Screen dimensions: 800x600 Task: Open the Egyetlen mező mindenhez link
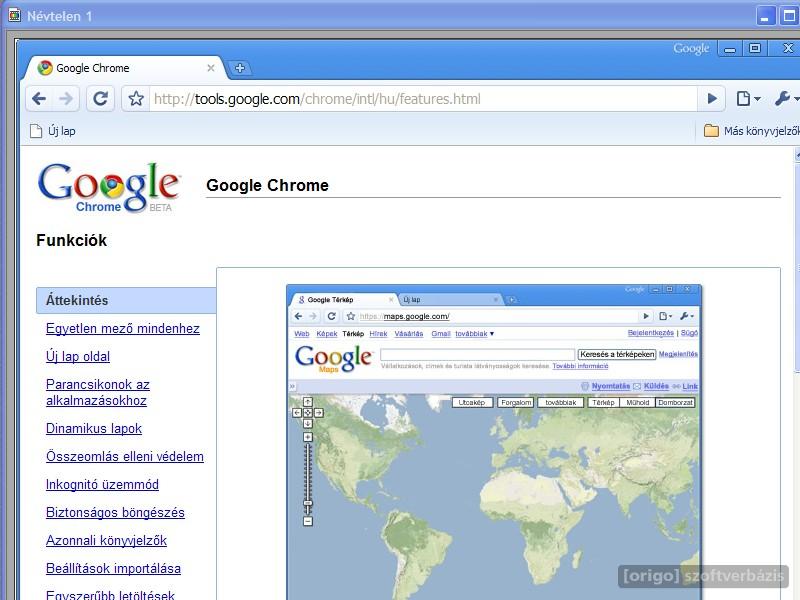tap(123, 329)
